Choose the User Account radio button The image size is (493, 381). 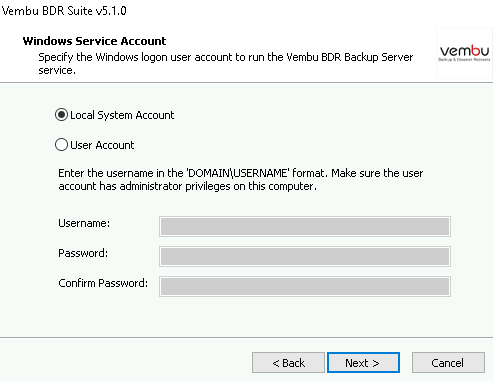61,145
